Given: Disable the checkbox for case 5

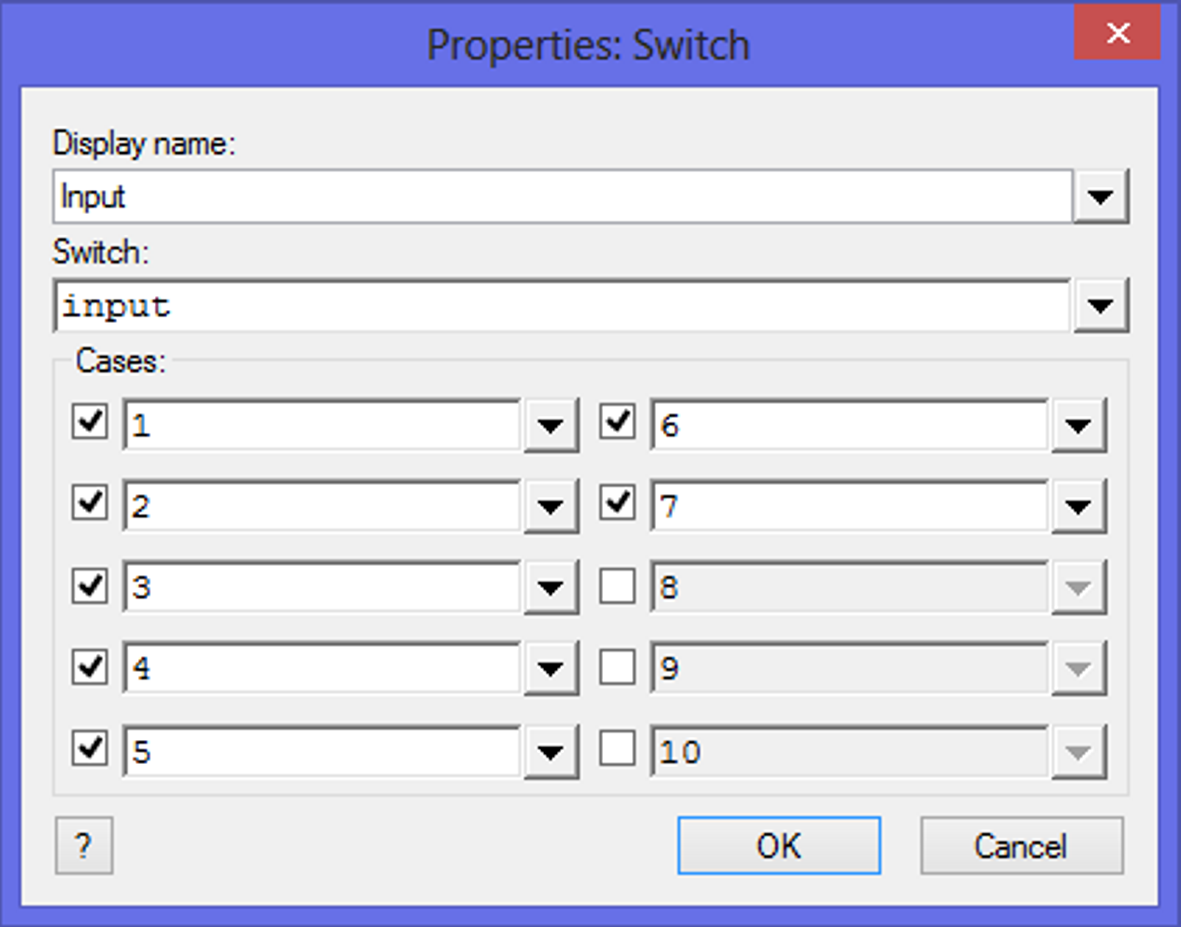Looking at the screenshot, I should tap(90, 749).
